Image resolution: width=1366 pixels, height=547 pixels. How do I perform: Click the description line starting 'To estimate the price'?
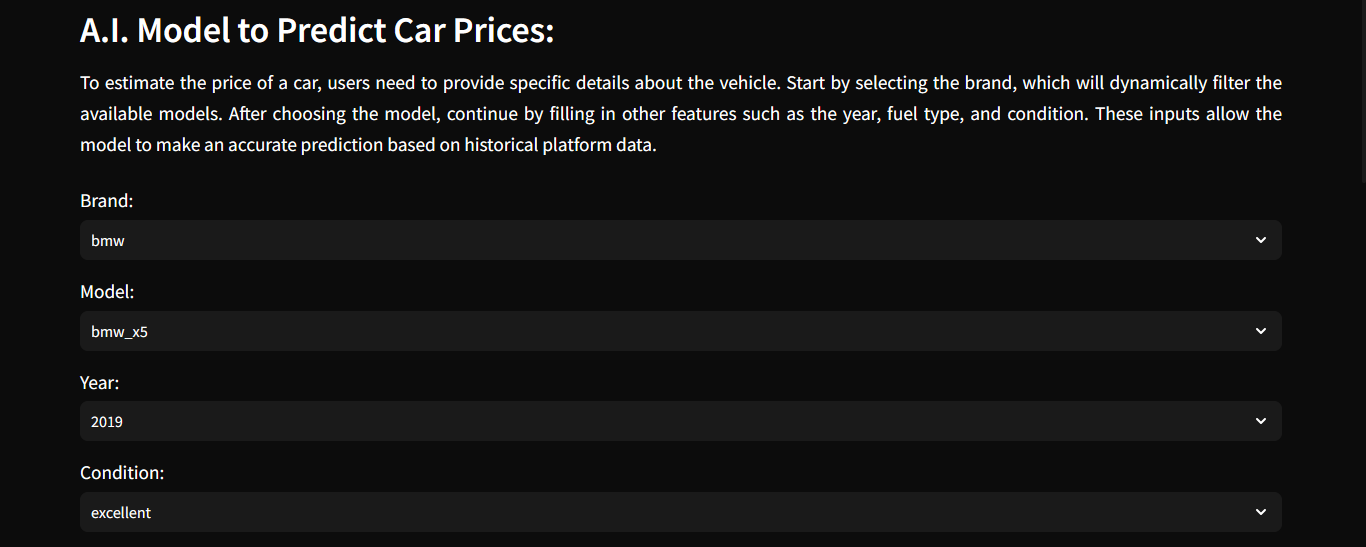coord(680,83)
